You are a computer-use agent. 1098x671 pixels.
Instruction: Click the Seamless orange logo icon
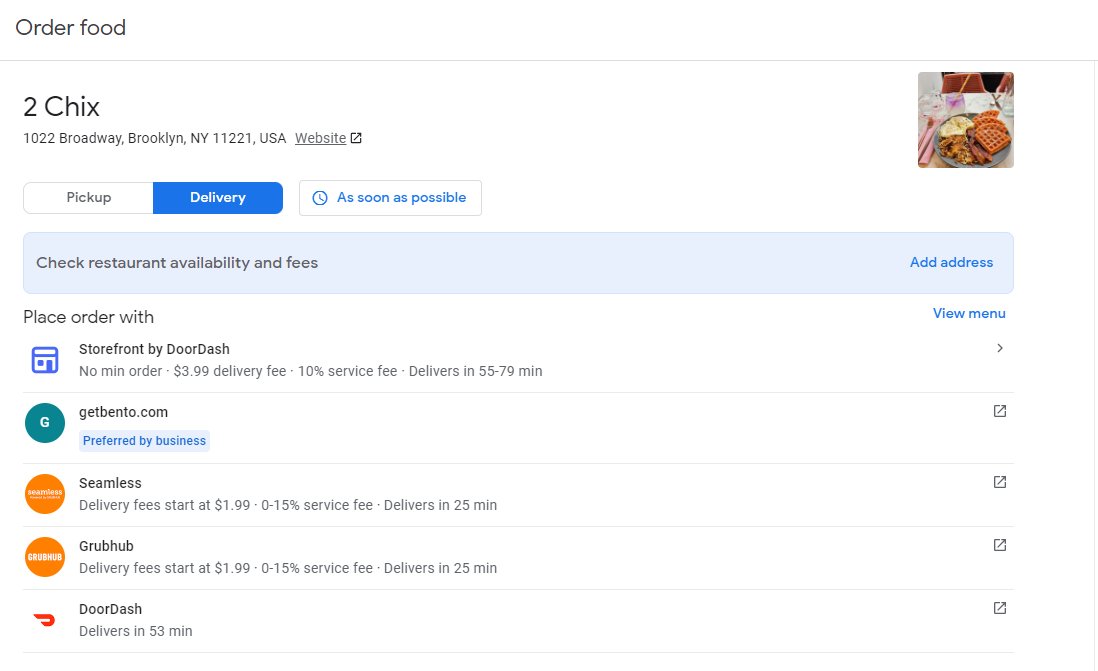tap(45, 494)
